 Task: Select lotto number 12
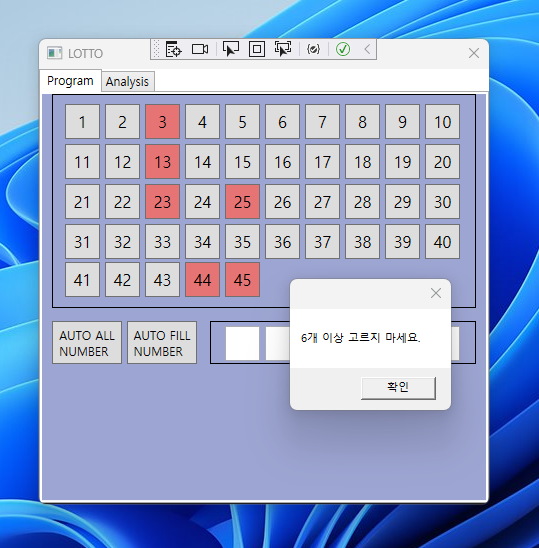[122, 161]
